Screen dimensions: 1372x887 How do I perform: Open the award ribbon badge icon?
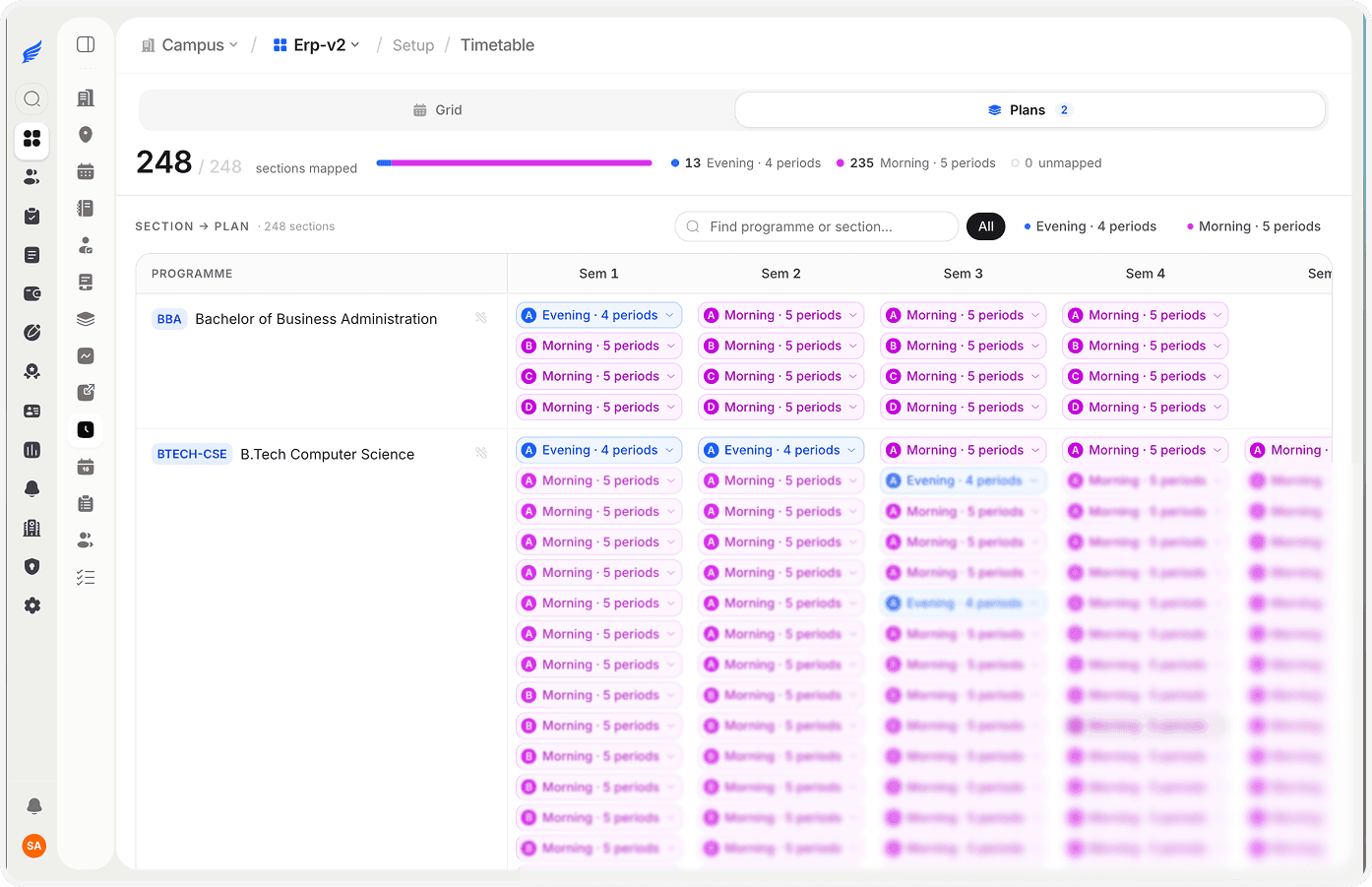point(32,371)
